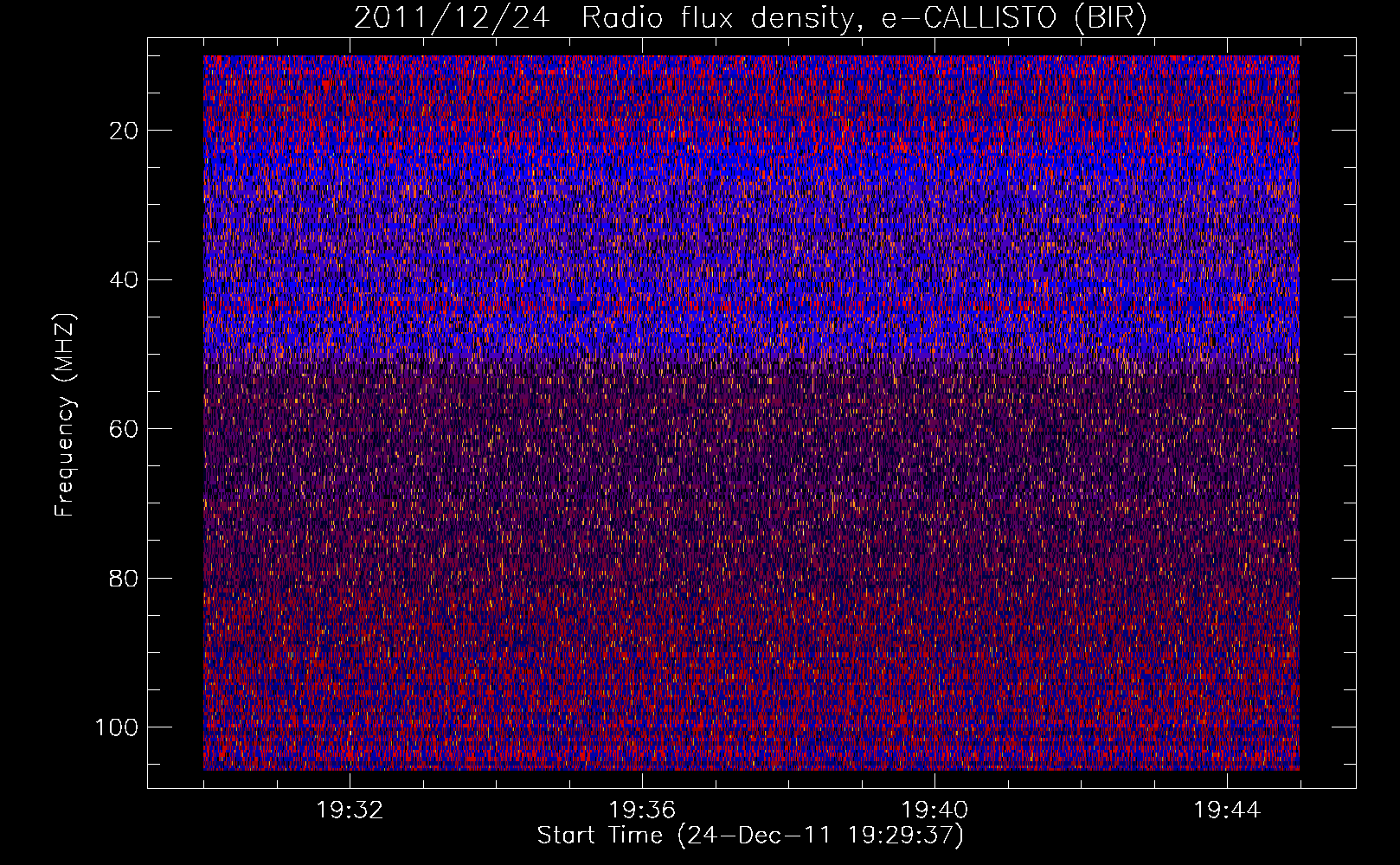Click the 20 MHz frequency tick label
1400x865 pixels.
[125, 131]
